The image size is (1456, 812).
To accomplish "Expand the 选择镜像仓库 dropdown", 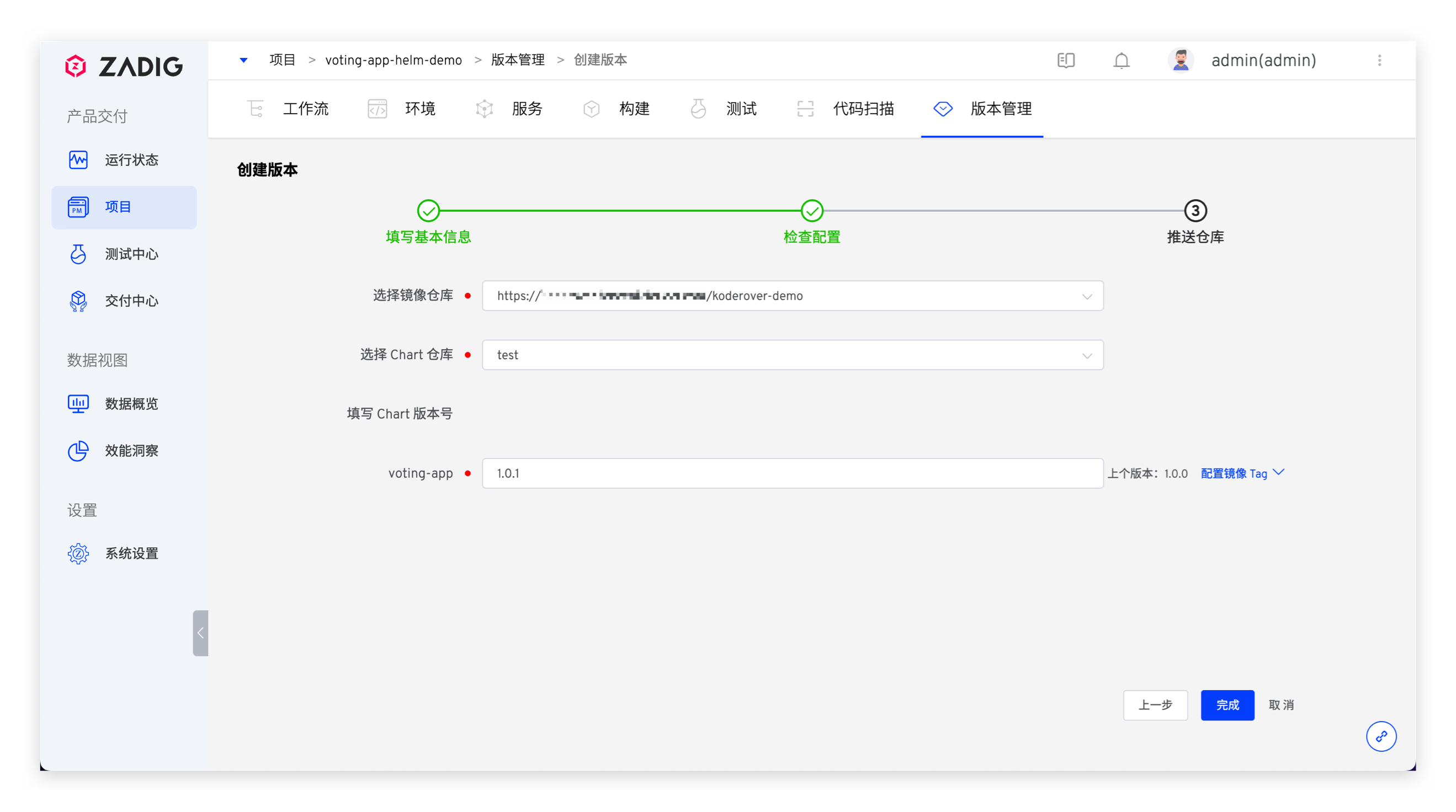I will pyautogui.click(x=1086, y=296).
